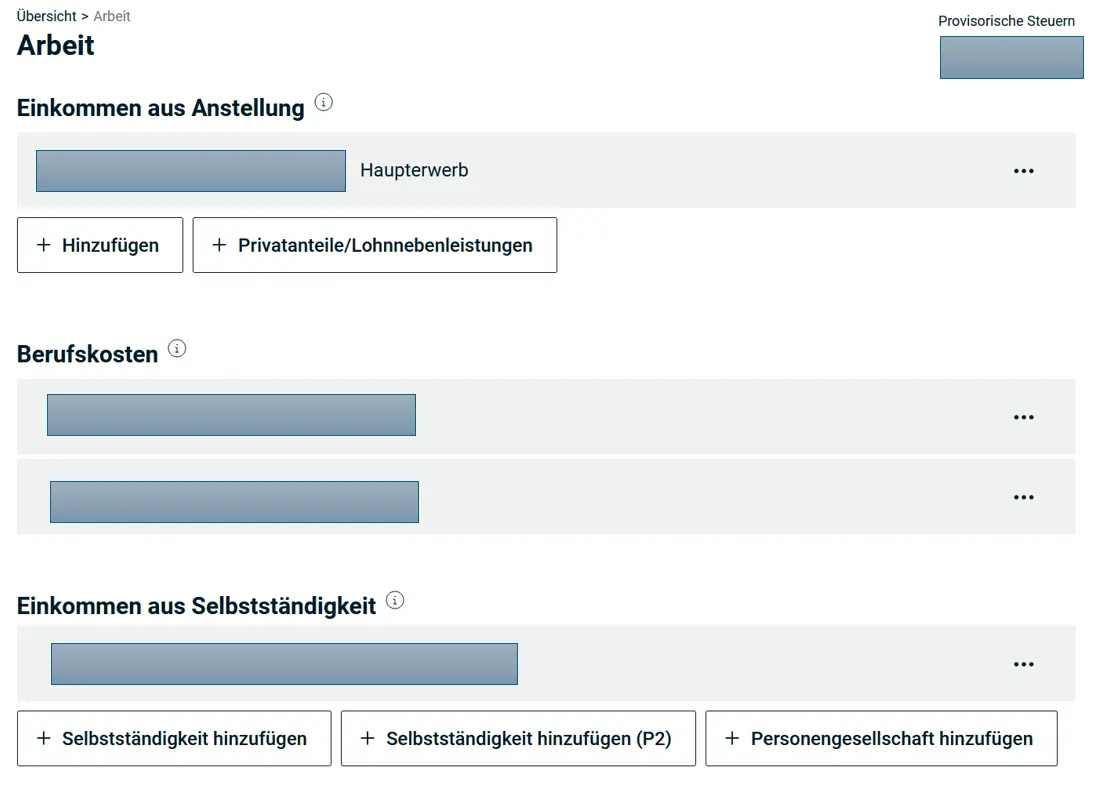This screenshot has height=787, width=1093.
Task: Add Privatanteile/Lohnnebenleistungen entry
Action: 375,244
